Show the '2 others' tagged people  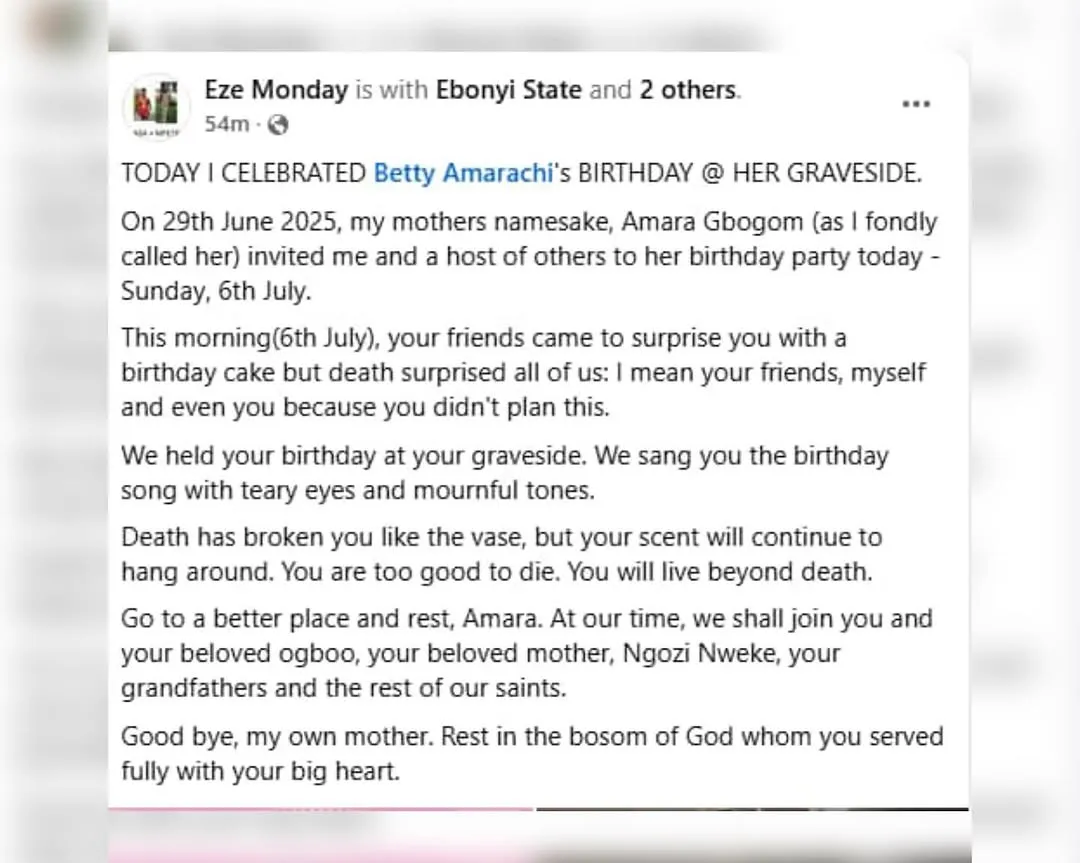pyautogui.click(x=688, y=90)
